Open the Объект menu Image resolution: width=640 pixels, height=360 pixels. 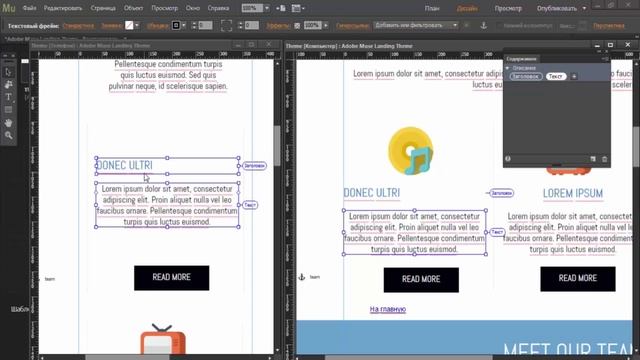[x=133, y=8]
